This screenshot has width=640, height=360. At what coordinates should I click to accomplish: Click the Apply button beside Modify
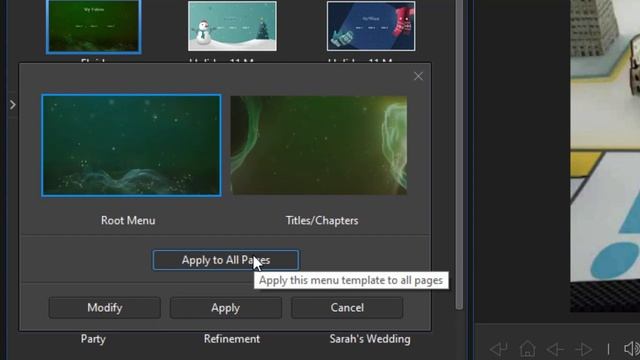(x=226, y=307)
